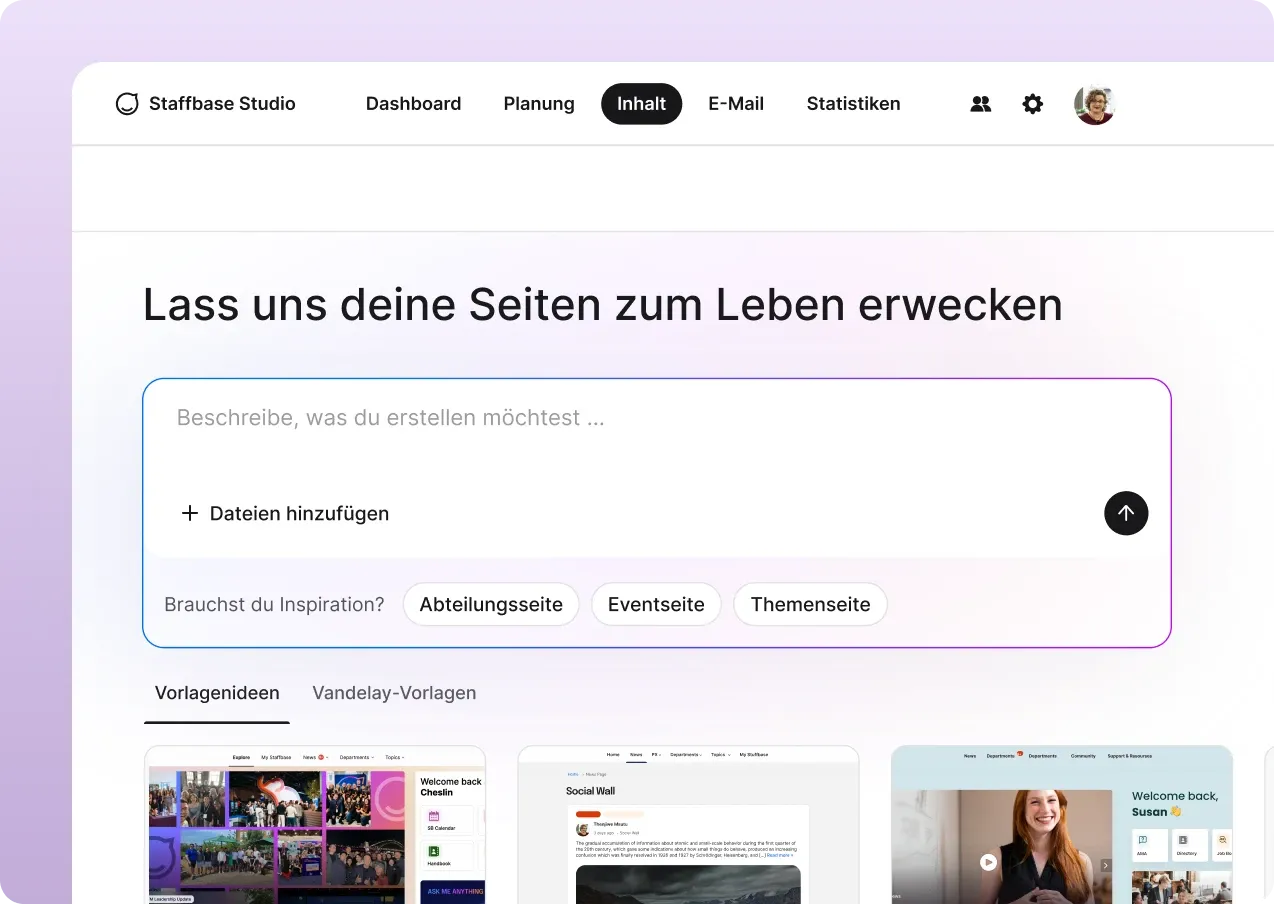Image resolution: width=1274 pixels, height=904 pixels.
Task: Expand the Departments dropdown in the first template
Action: 357,757
